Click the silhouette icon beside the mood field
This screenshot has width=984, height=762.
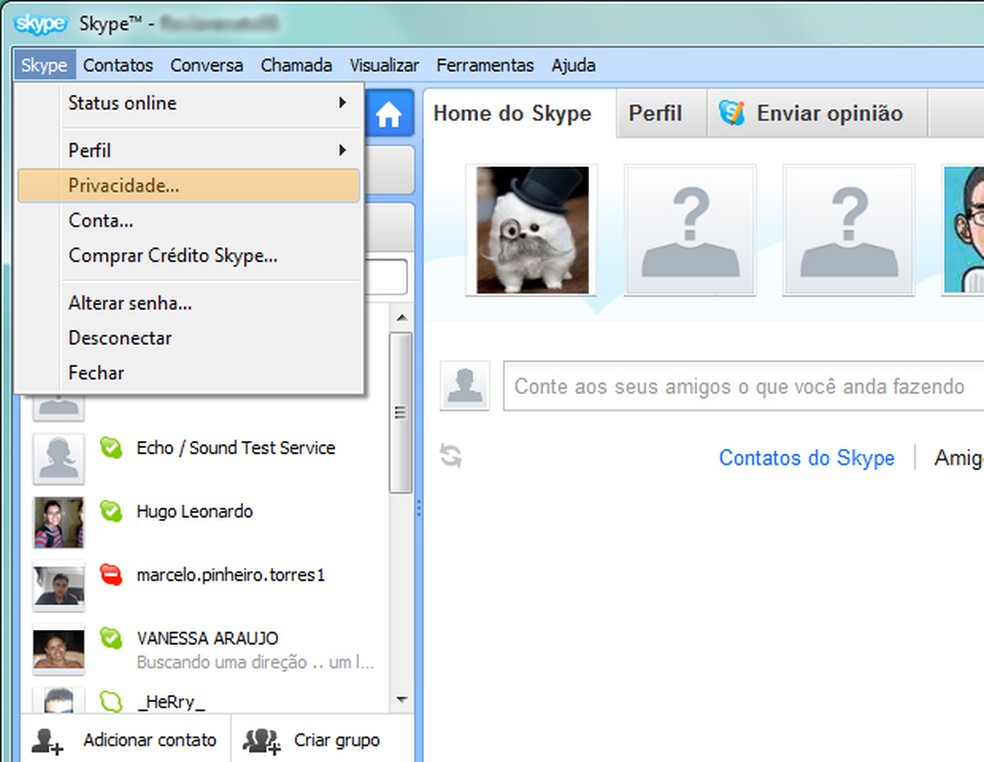click(464, 386)
